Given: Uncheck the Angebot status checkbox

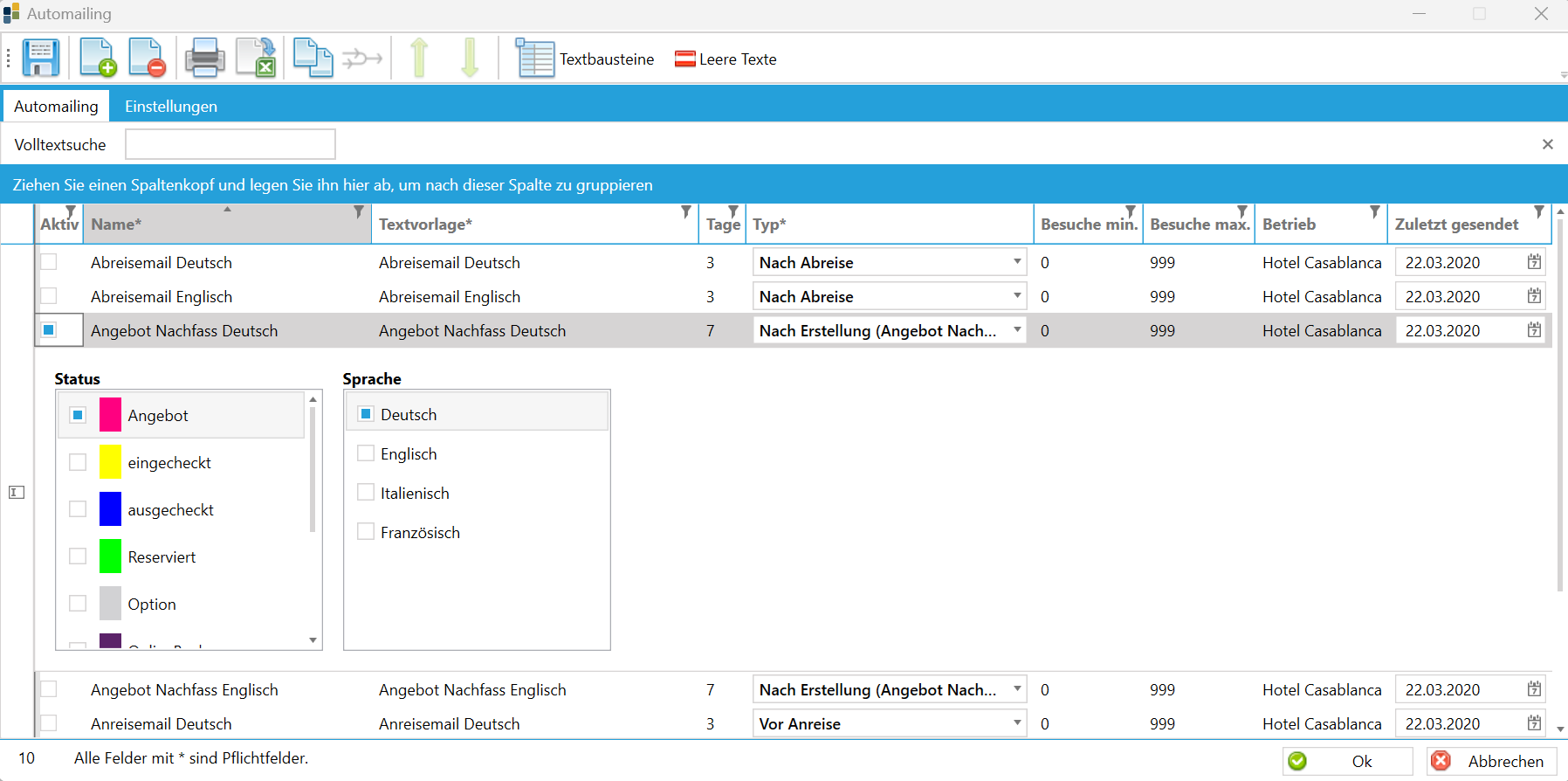Looking at the screenshot, I should click(x=78, y=415).
